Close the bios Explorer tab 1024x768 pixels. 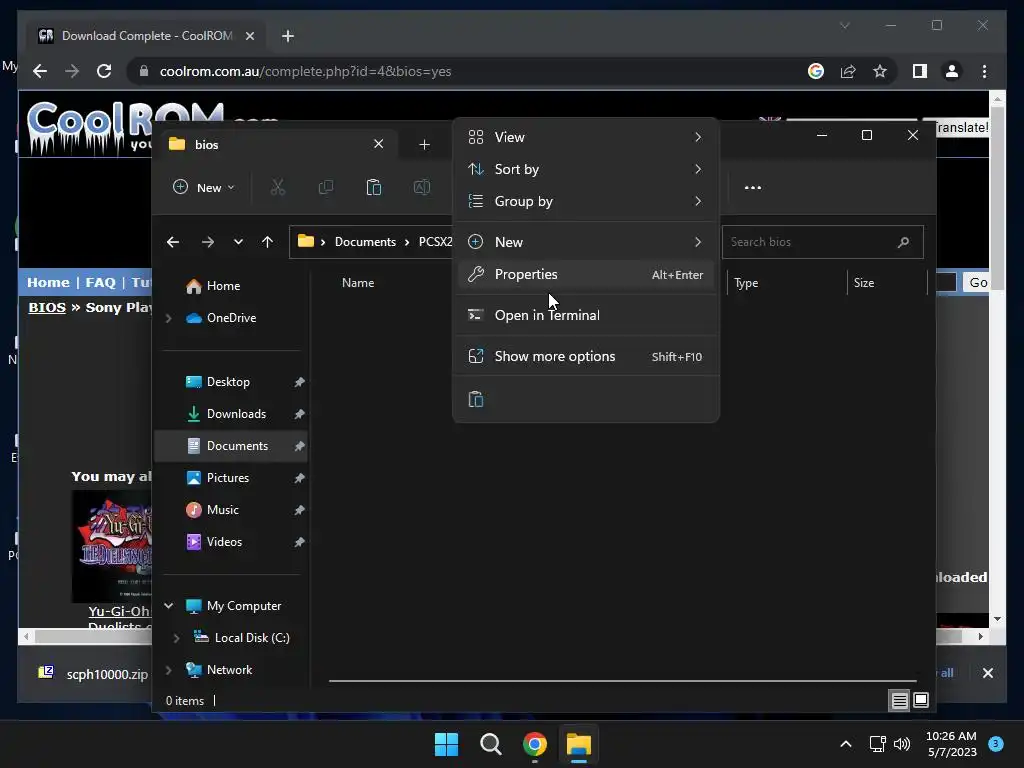[378, 144]
